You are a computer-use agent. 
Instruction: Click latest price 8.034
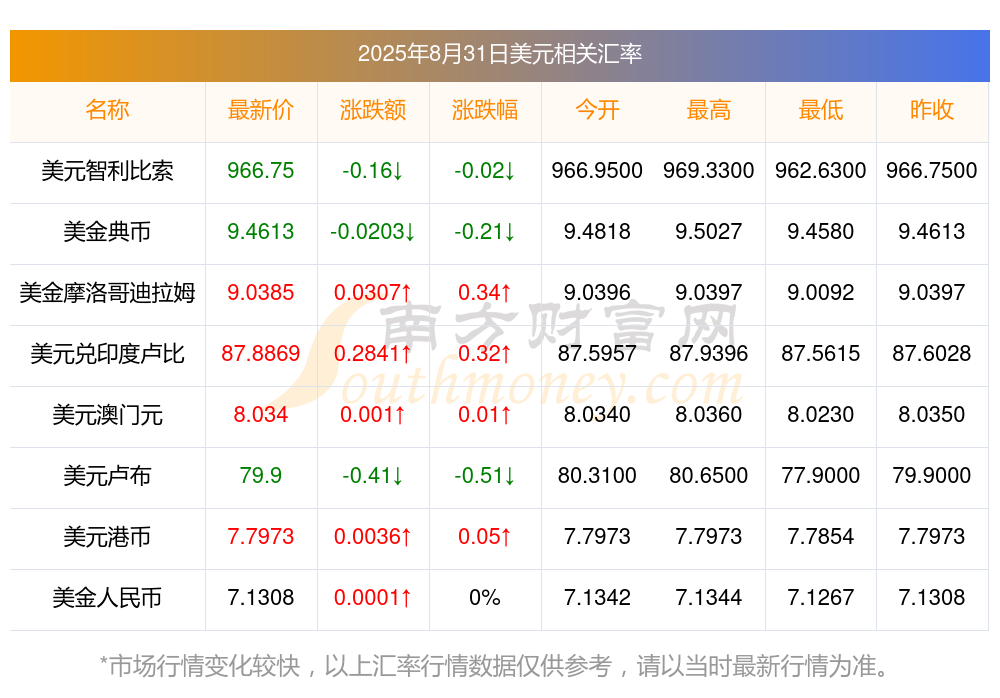(261, 415)
